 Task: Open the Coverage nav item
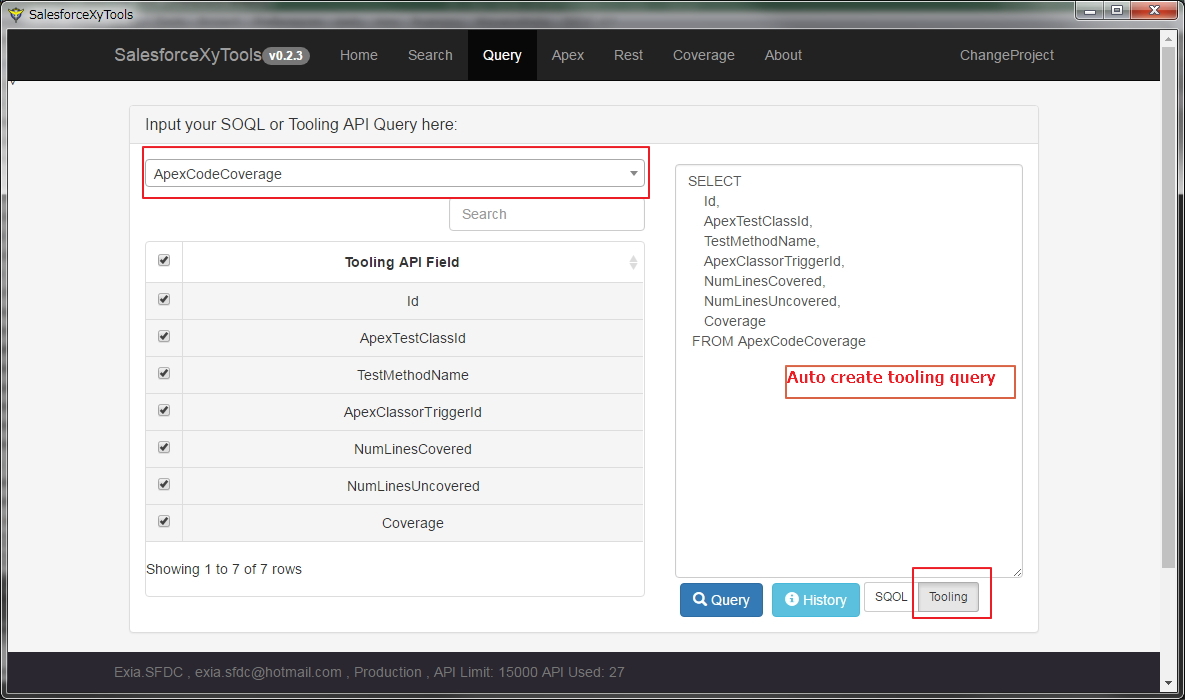pos(704,55)
